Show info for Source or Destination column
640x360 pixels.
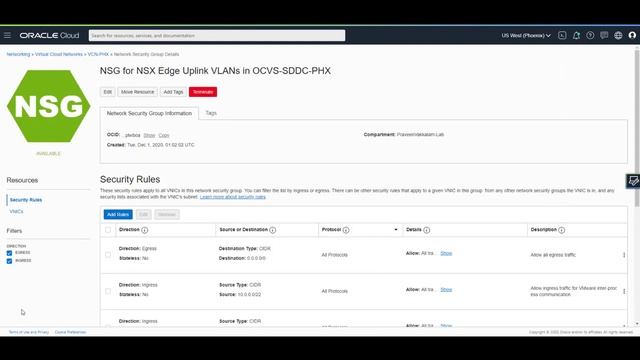click(x=273, y=230)
